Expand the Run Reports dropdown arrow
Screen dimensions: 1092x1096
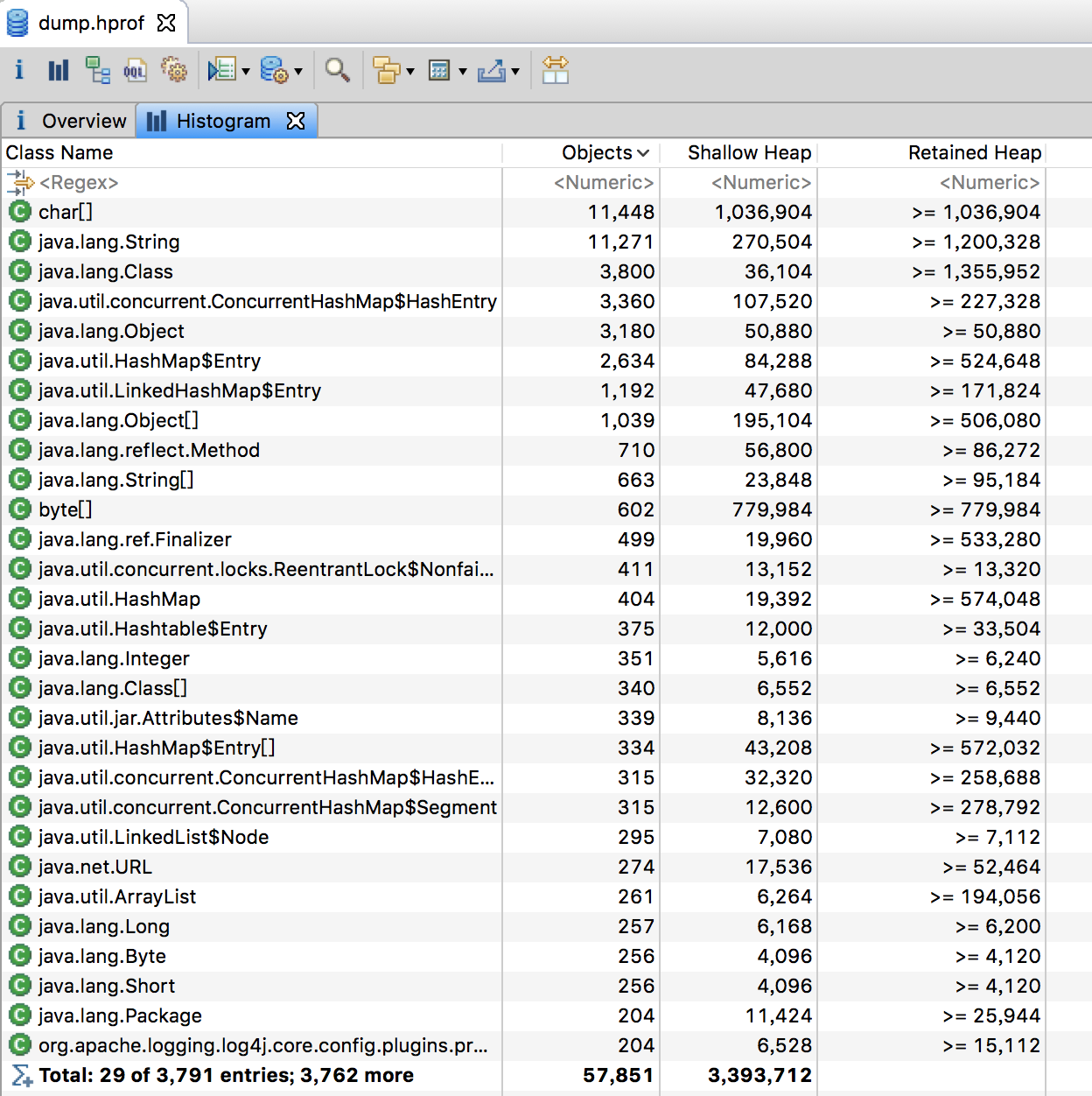[x=246, y=72]
